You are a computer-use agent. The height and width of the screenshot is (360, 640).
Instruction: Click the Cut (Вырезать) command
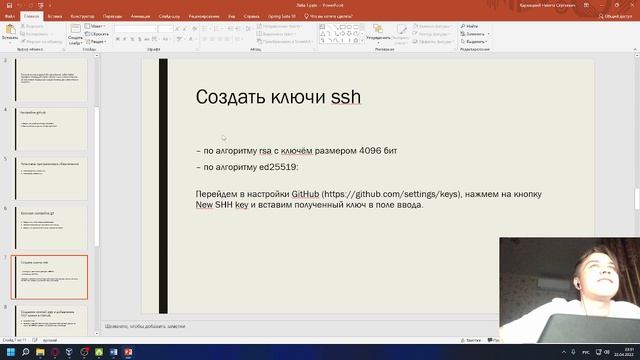[x=32, y=26]
